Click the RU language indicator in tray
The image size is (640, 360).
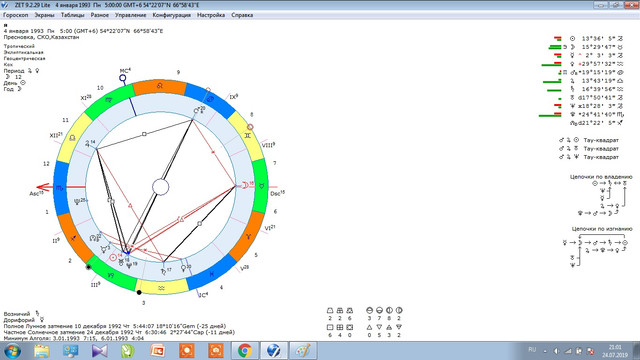[x=532, y=350]
